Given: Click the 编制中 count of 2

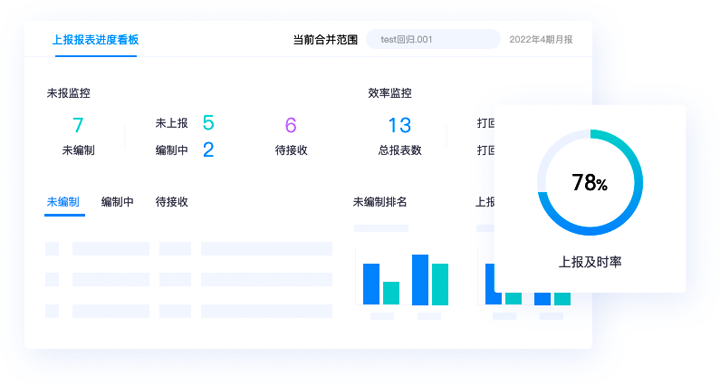Looking at the screenshot, I should tap(208, 150).
